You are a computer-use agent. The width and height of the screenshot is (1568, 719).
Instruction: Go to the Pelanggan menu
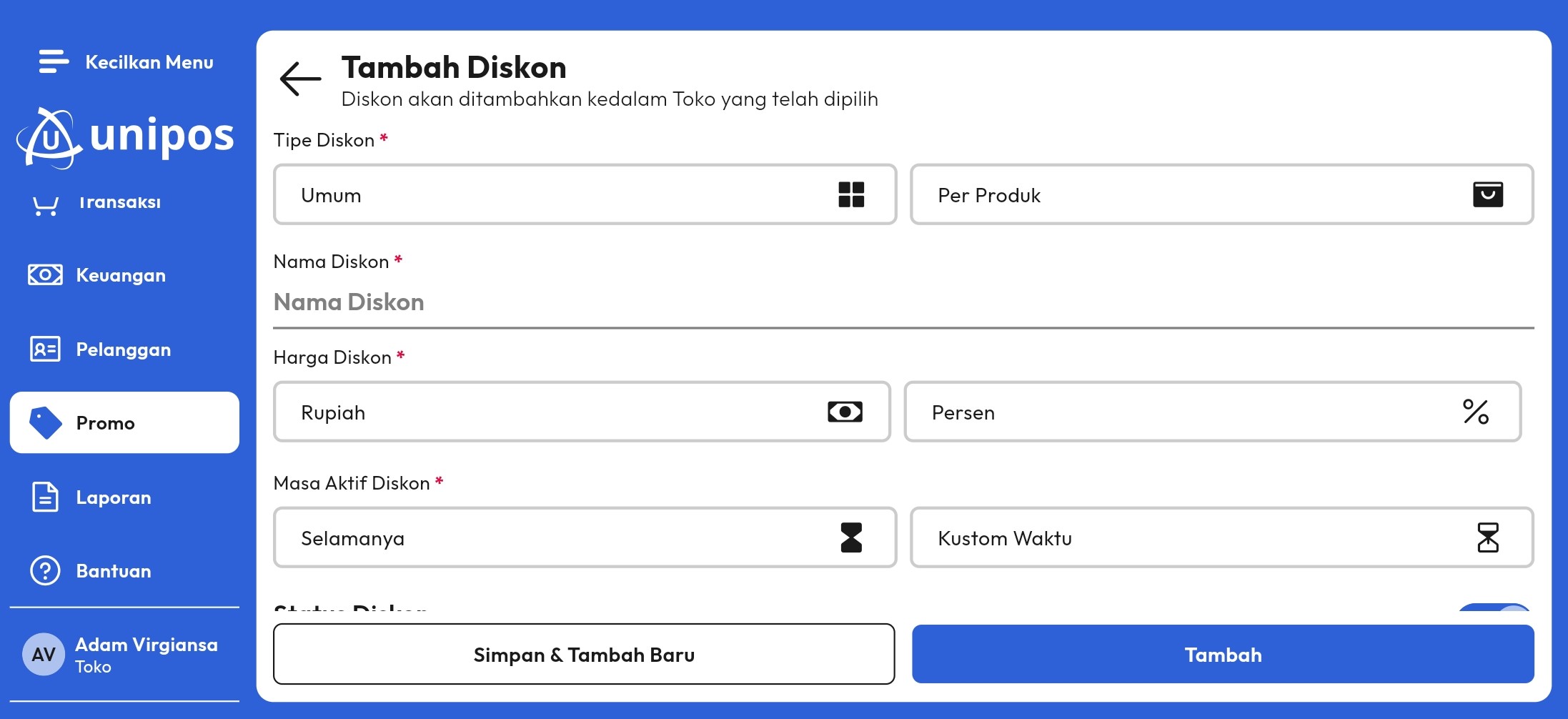pyautogui.click(x=123, y=349)
